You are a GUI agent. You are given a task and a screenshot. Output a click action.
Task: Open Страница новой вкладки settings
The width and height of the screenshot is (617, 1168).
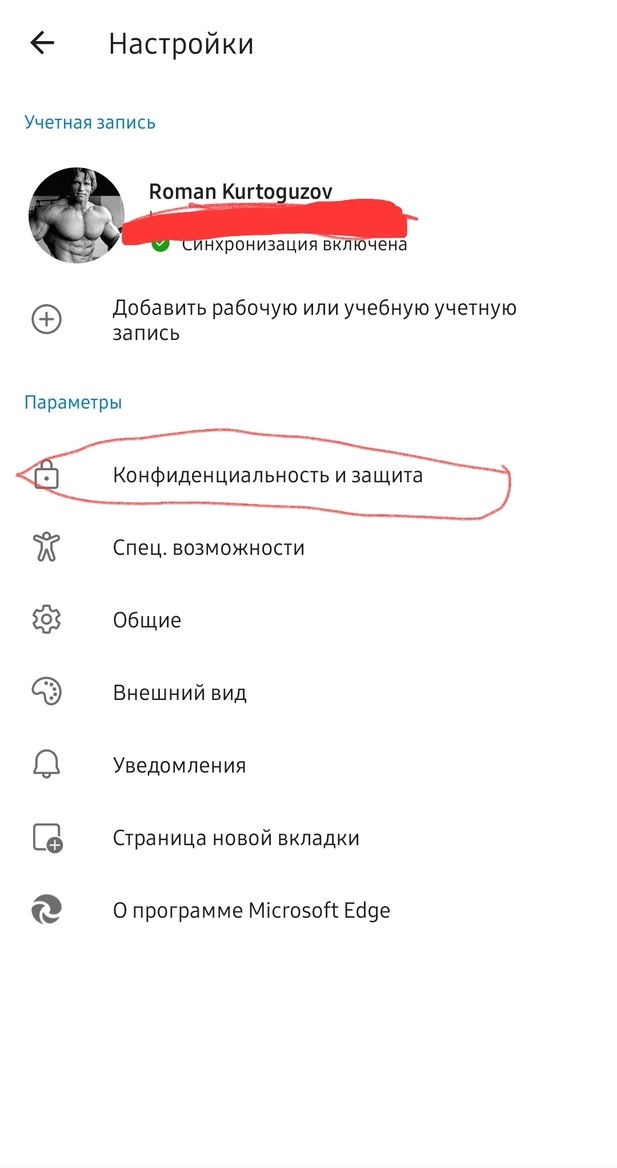(x=308, y=838)
